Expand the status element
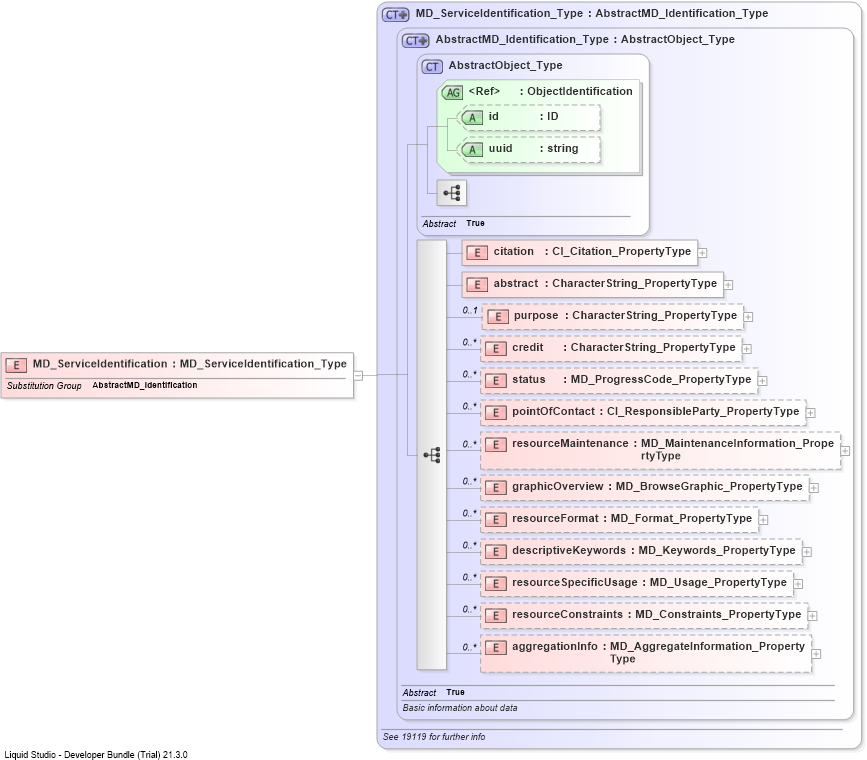The height and width of the screenshot is (760, 867). point(762,381)
